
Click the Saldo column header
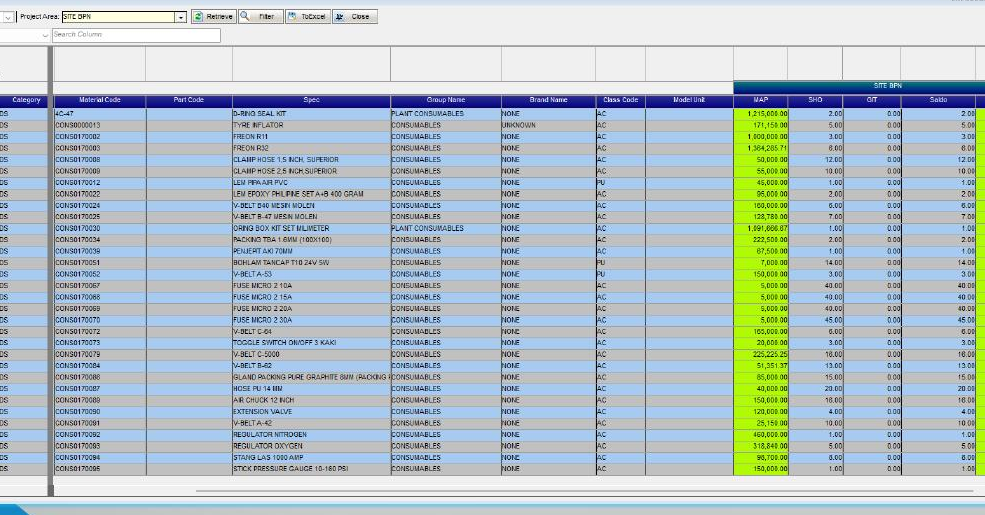tap(939, 100)
